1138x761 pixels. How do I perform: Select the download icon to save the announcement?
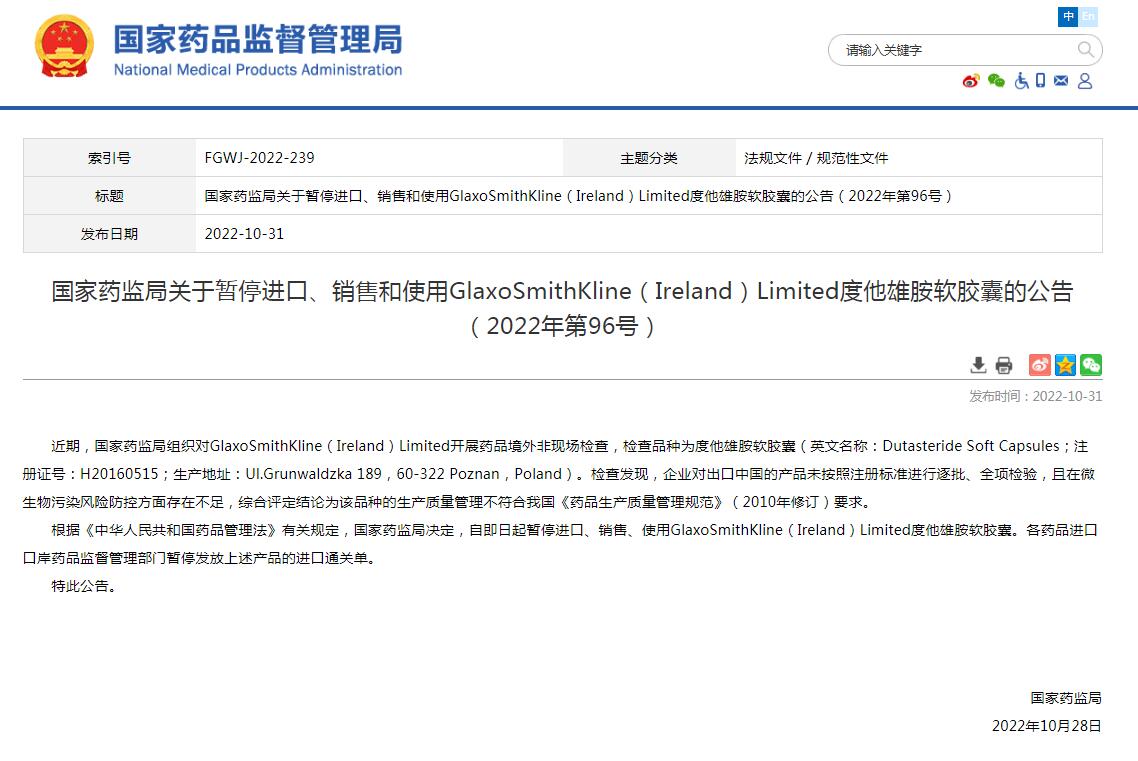click(978, 365)
